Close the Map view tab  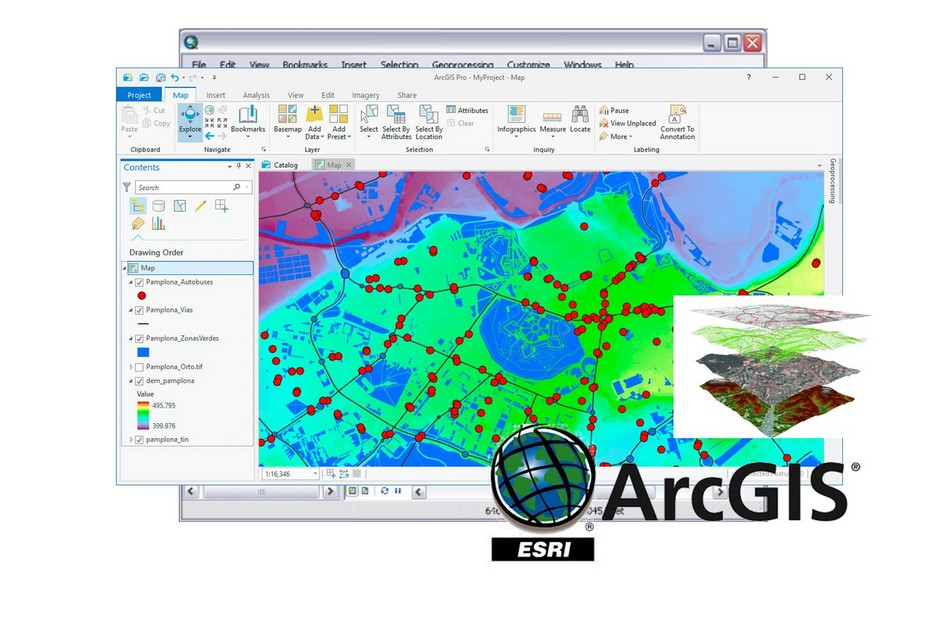pos(349,165)
